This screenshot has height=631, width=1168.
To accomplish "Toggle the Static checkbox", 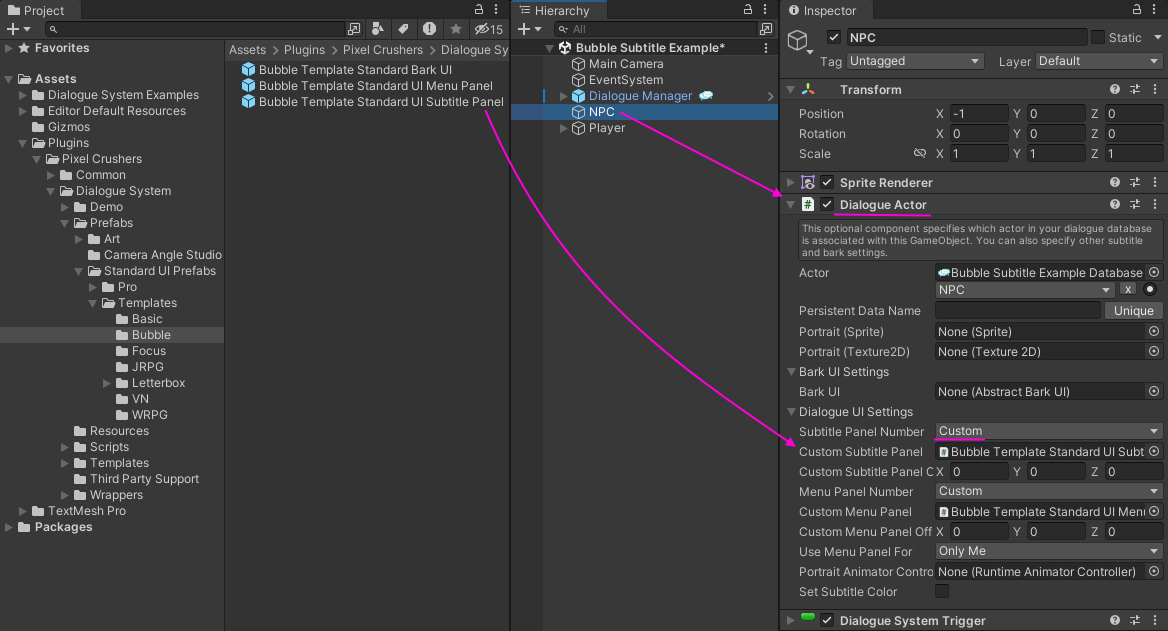I will click(1098, 37).
